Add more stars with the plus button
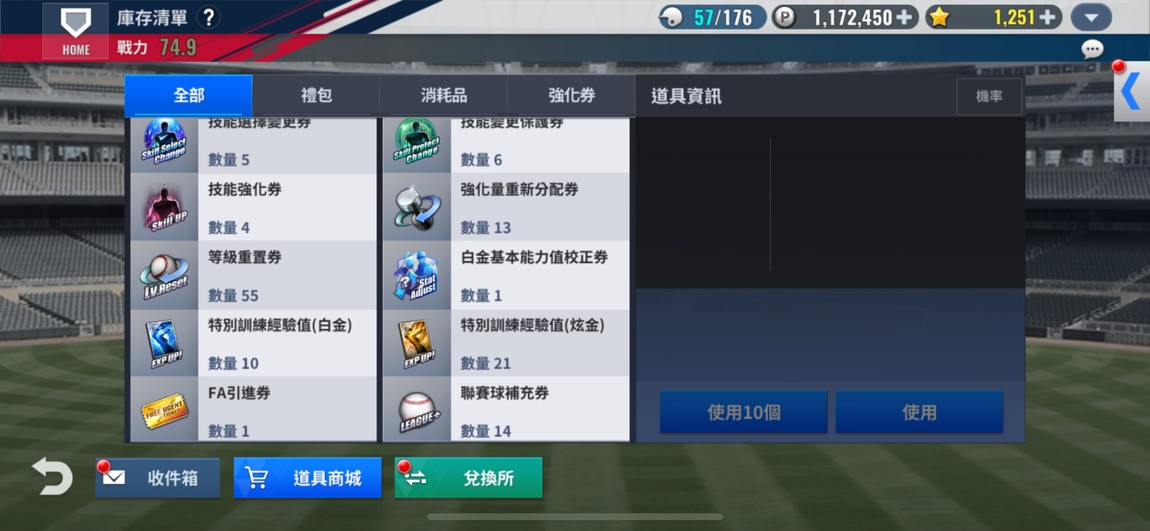The height and width of the screenshot is (531, 1150). pos(1050,17)
